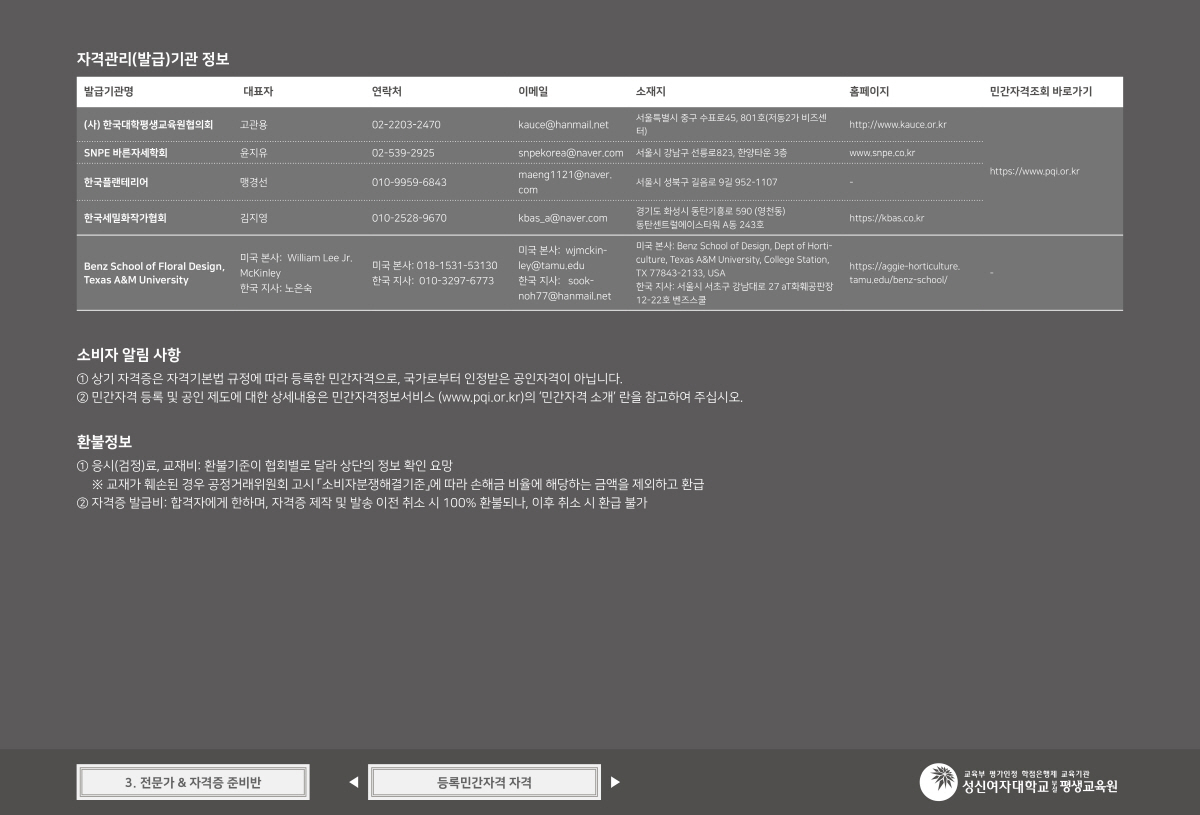This screenshot has width=1200, height=815.
Task: Select the '홈페이지' column header
Action: [869, 92]
